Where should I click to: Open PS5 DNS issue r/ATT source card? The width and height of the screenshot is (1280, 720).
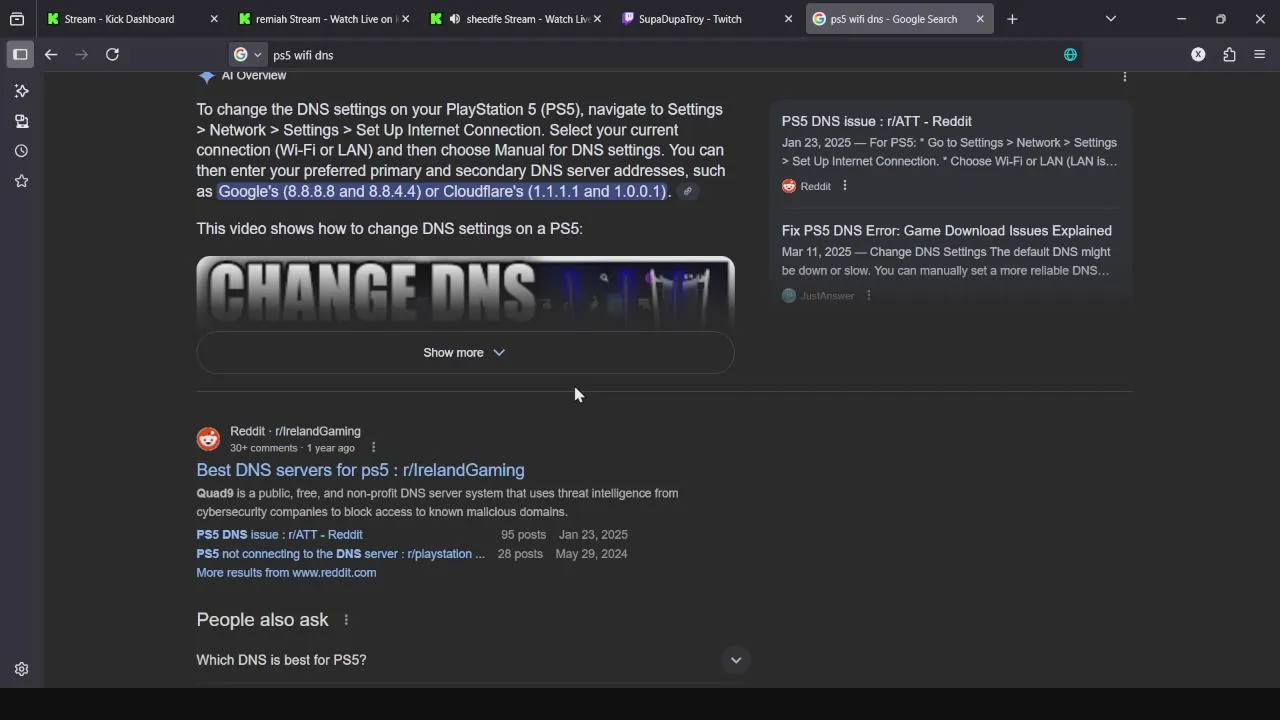877,121
